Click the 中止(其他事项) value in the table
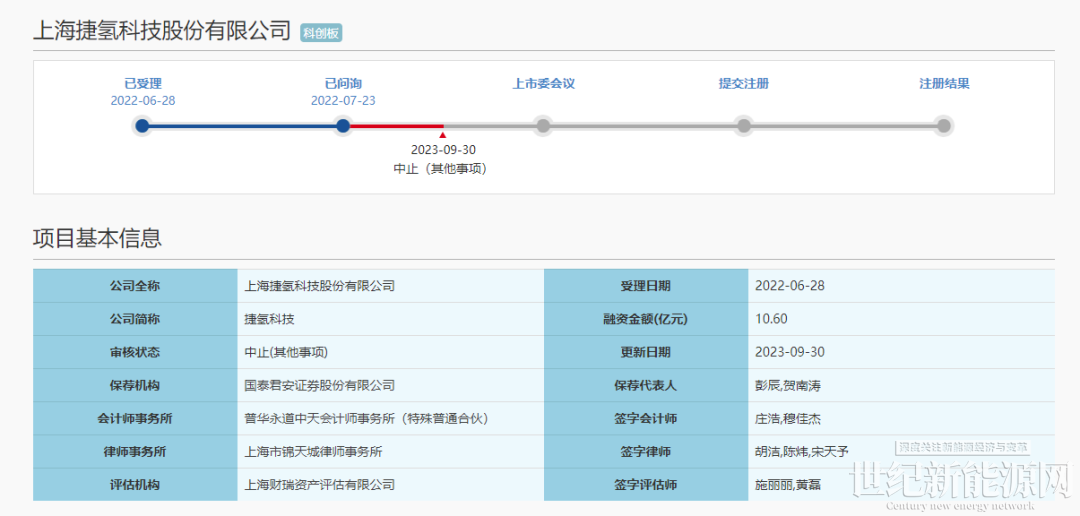 tap(286, 352)
